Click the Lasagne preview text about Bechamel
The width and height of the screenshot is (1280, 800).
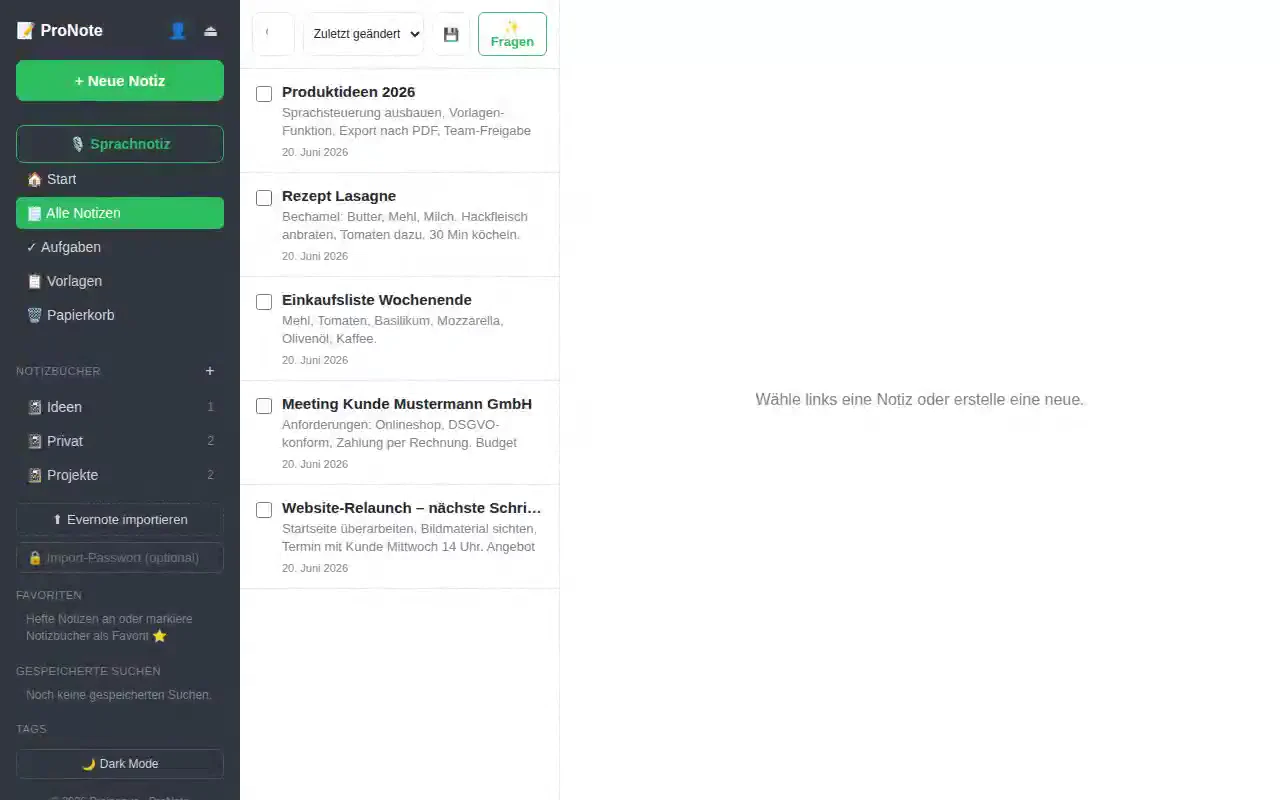coord(405,225)
